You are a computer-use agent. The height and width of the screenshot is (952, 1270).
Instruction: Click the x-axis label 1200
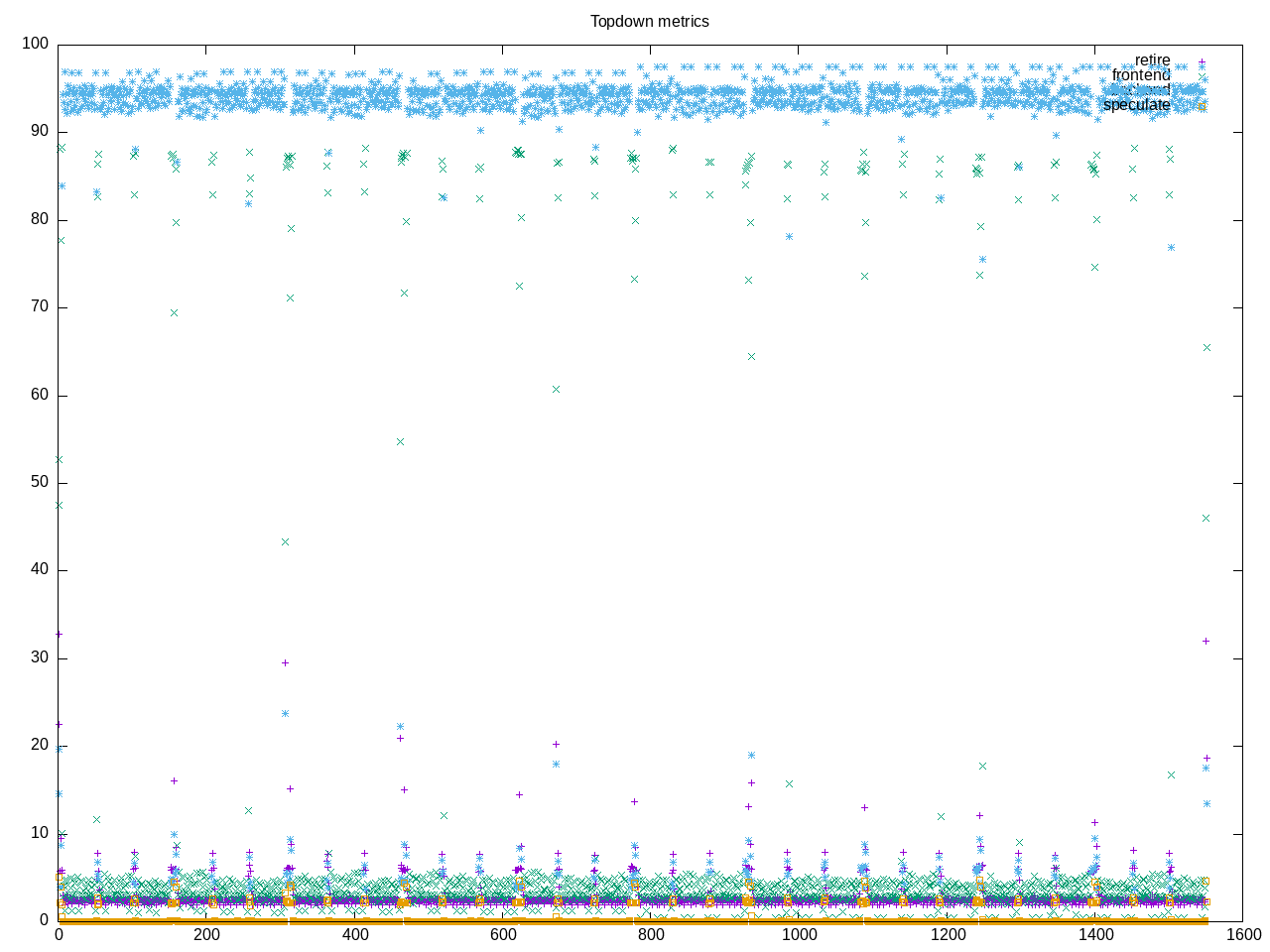947,935
